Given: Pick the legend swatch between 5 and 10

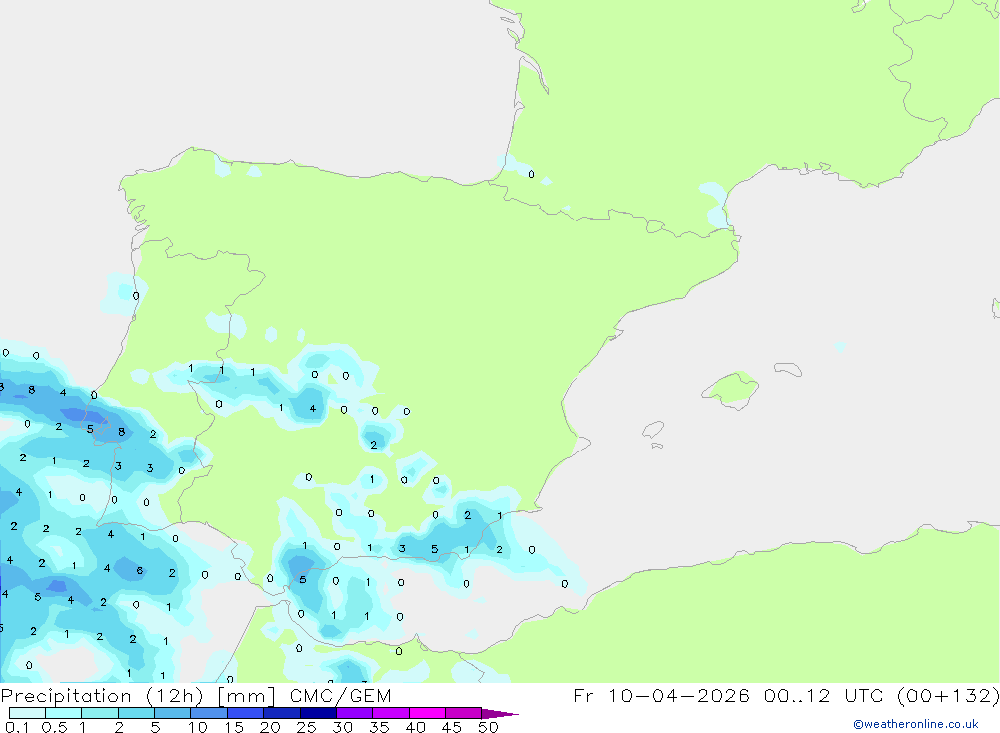Looking at the screenshot, I should click(x=173, y=713).
